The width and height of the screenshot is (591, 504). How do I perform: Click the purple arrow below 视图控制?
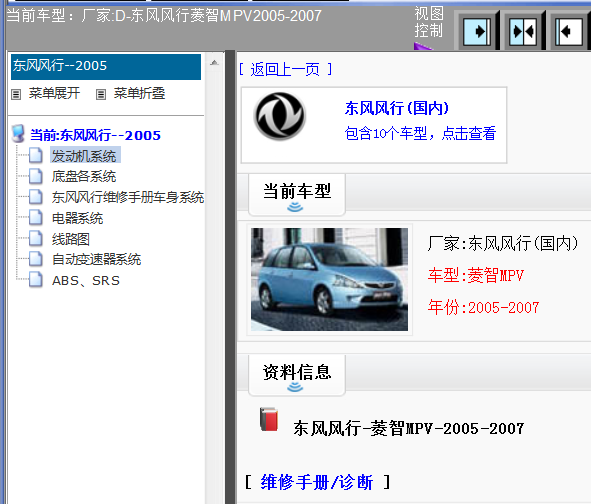point(423,46)
